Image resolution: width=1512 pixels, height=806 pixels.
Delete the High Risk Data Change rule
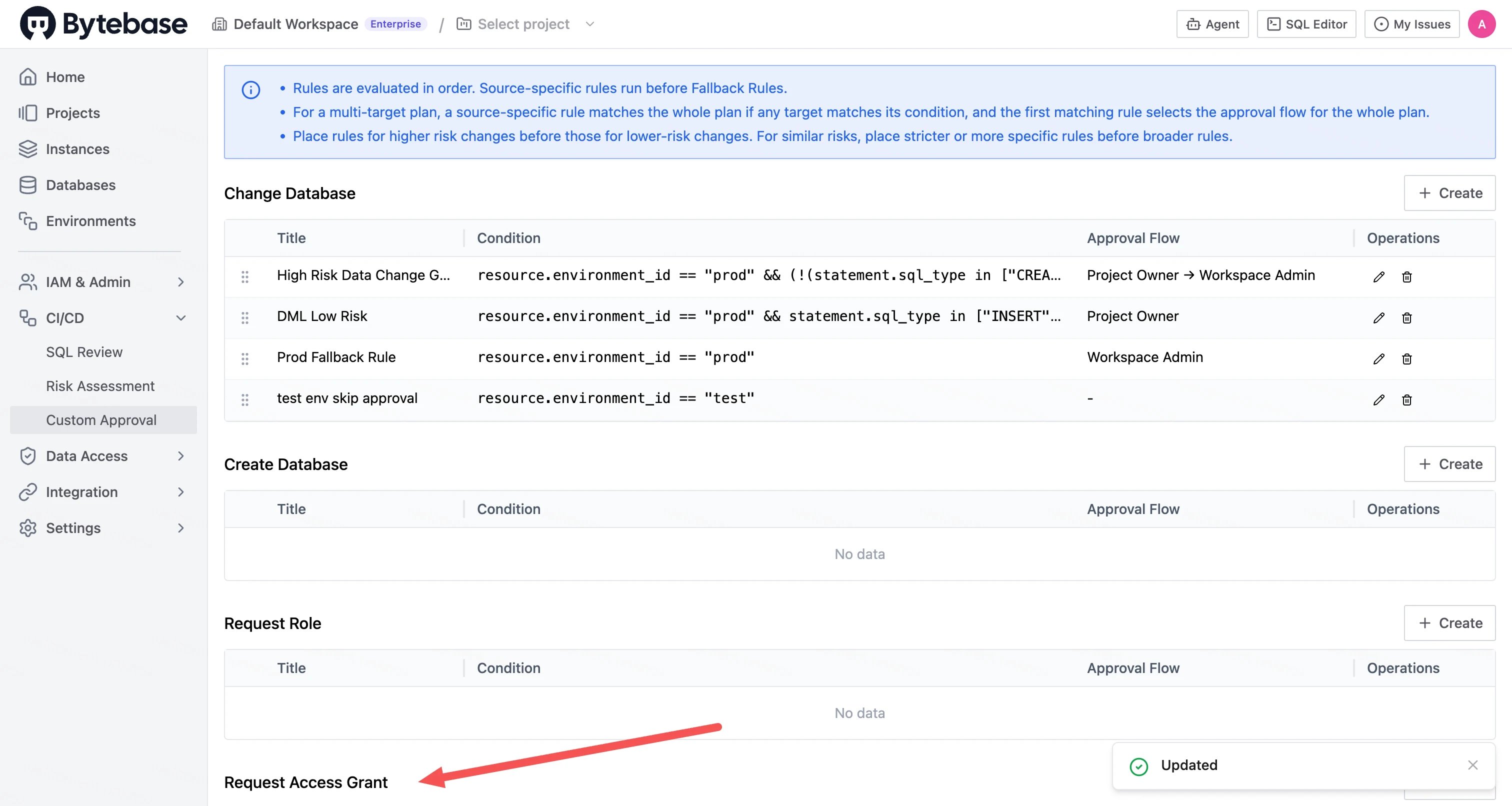coord(1407,276)
